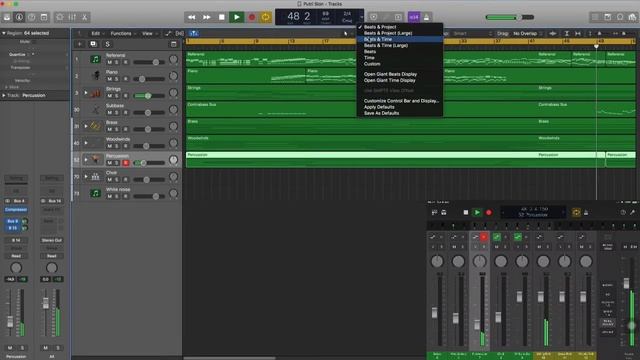Adjust the Reference track volume slider

[x=149, y=62]
